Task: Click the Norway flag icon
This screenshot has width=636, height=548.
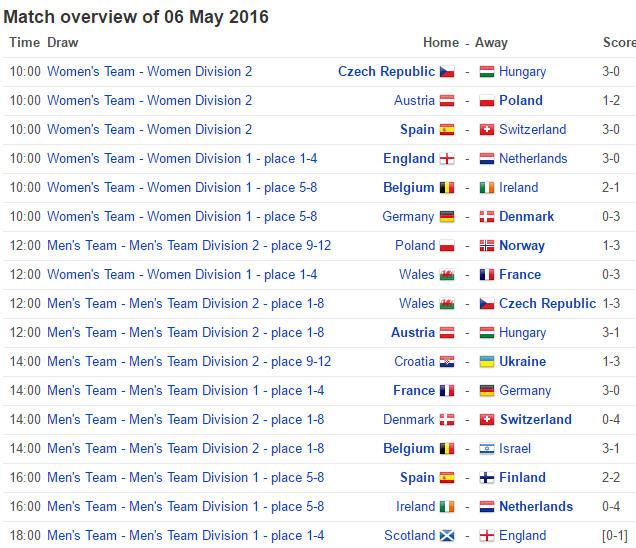Action: [x=488, y=246]
